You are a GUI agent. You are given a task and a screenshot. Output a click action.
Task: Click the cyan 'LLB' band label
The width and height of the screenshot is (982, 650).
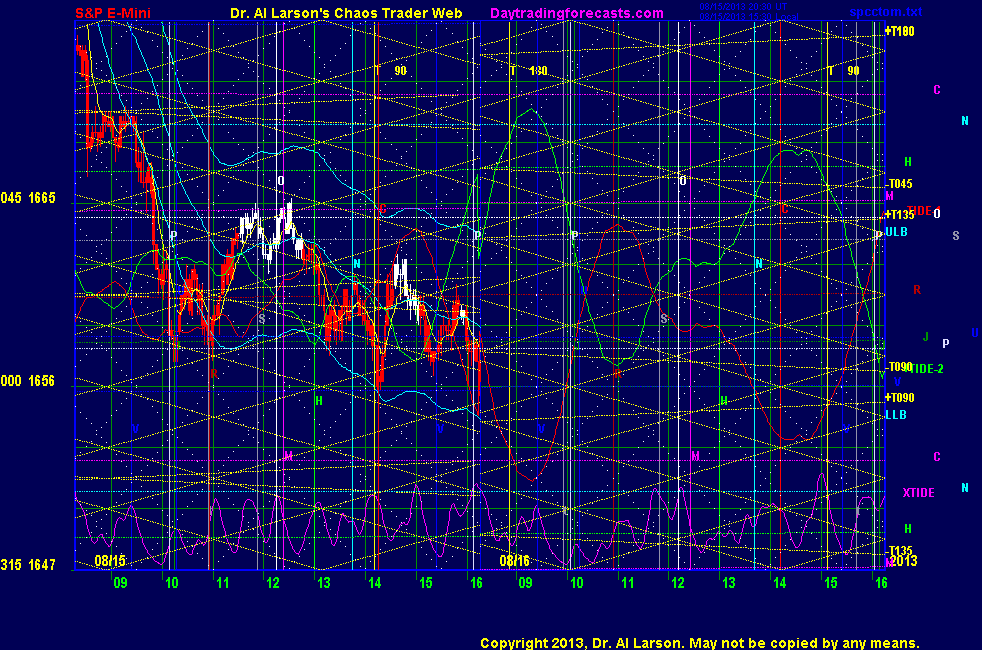pos(896,415)
